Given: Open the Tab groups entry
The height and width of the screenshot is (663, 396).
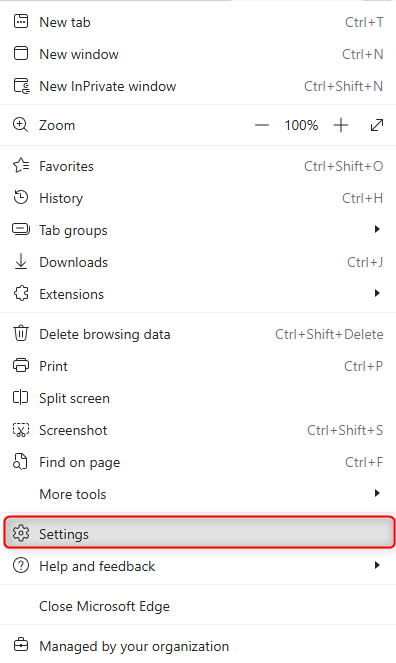Looking at the screenshot, I should [198, 230].
